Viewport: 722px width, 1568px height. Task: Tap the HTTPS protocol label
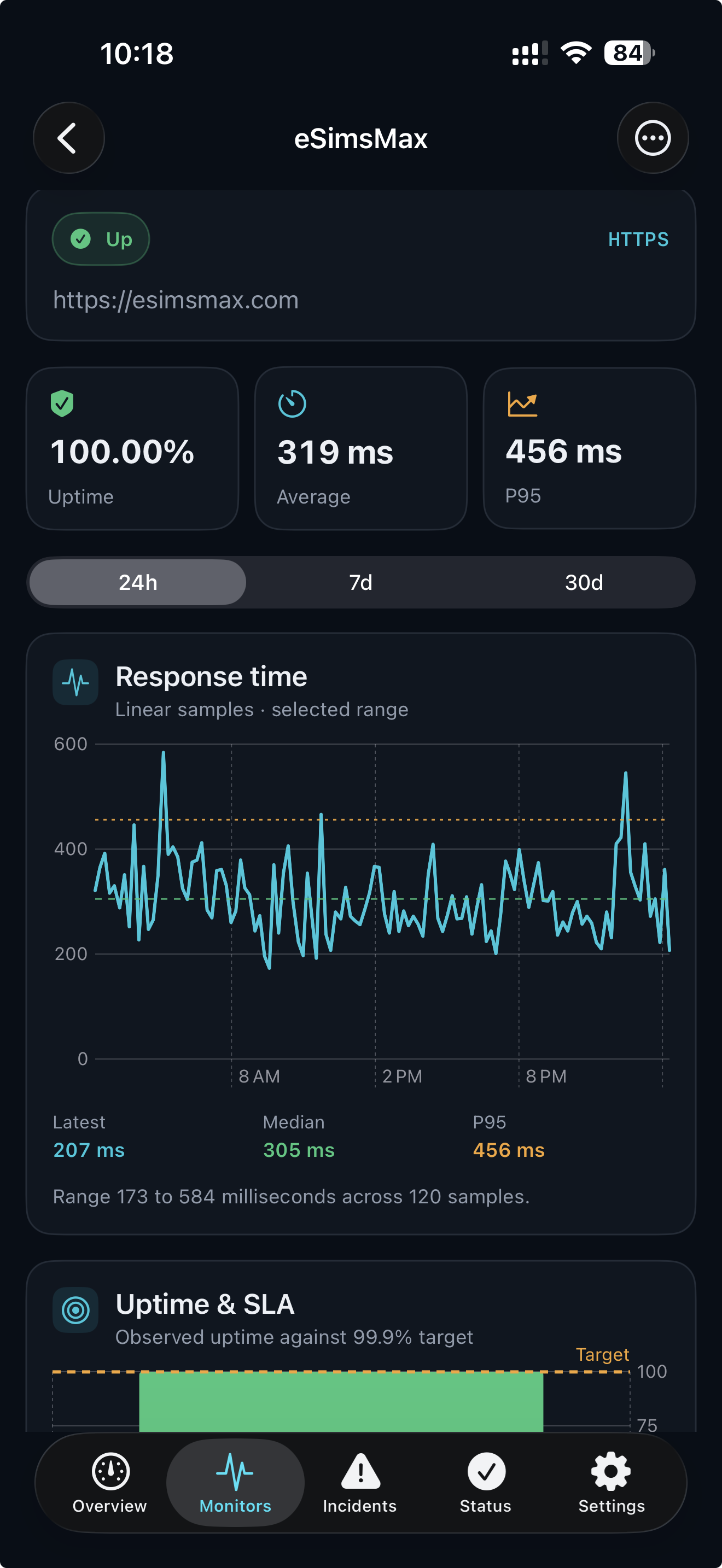638,240
